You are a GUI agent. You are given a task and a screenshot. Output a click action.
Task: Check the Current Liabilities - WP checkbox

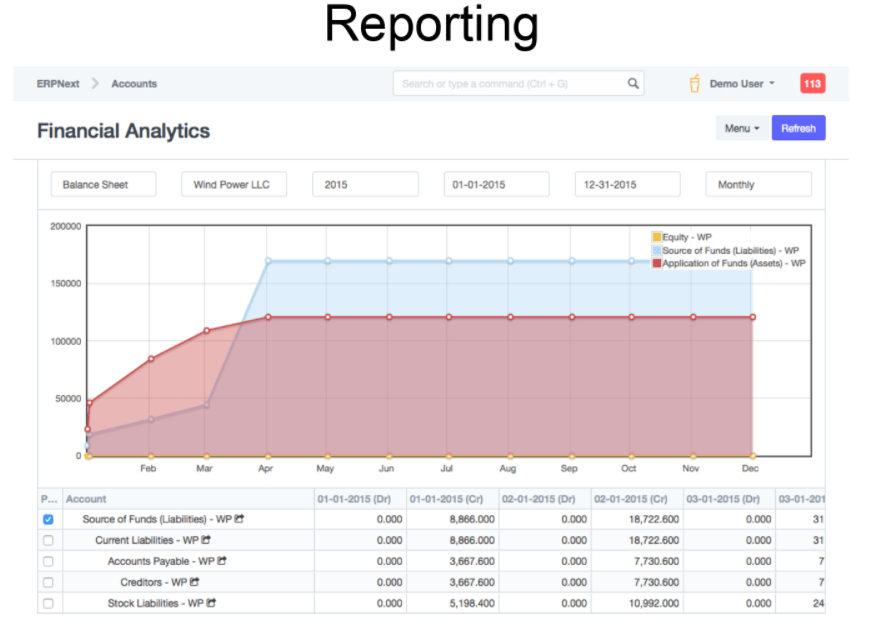48,540
